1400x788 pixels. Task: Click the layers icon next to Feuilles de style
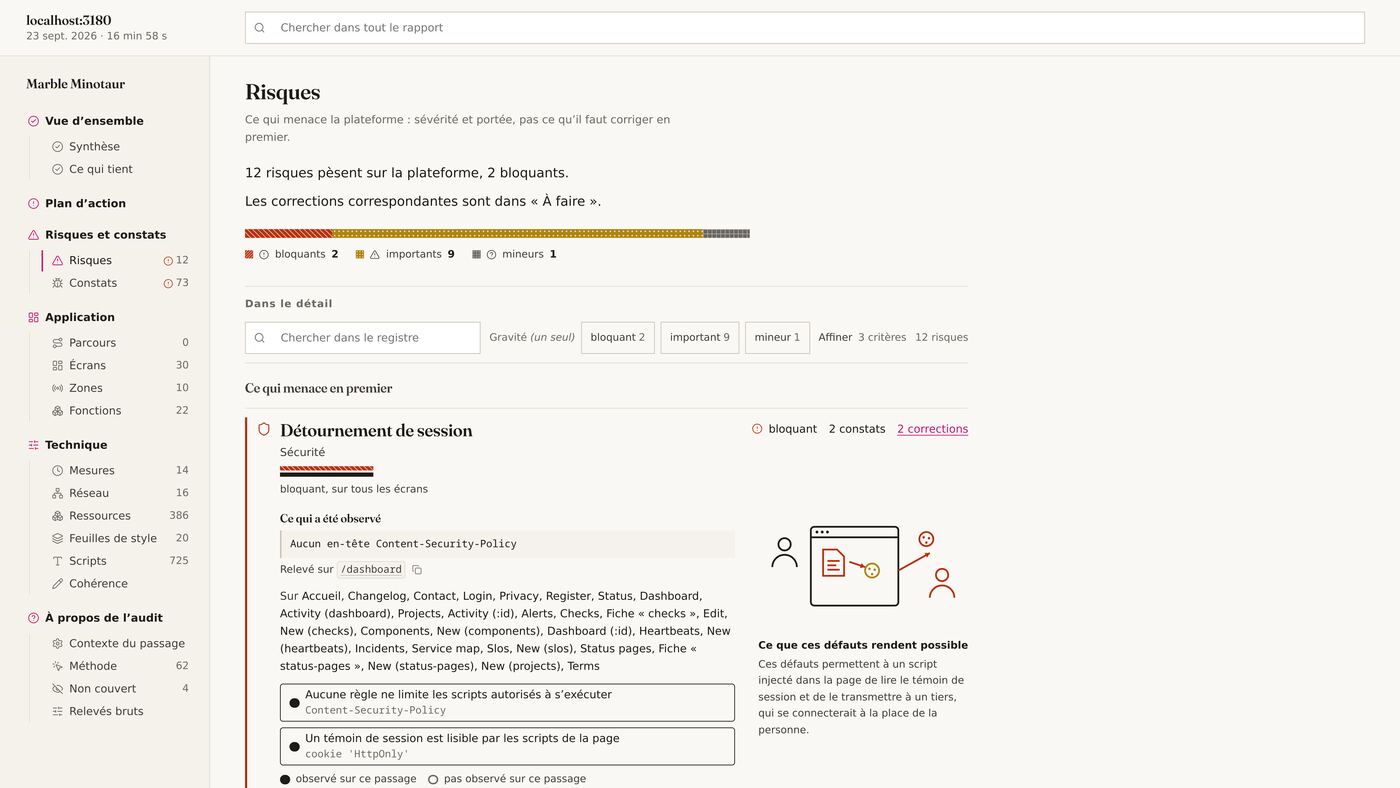coord(57,538)
